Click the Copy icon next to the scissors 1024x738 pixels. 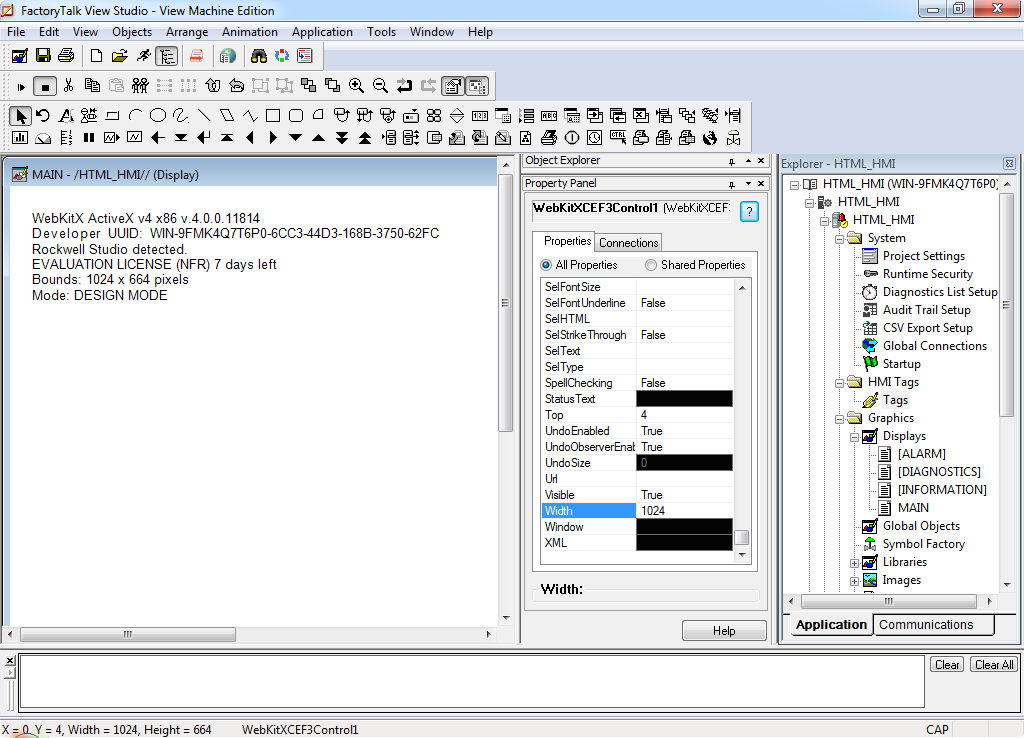[x=92, y=86]
